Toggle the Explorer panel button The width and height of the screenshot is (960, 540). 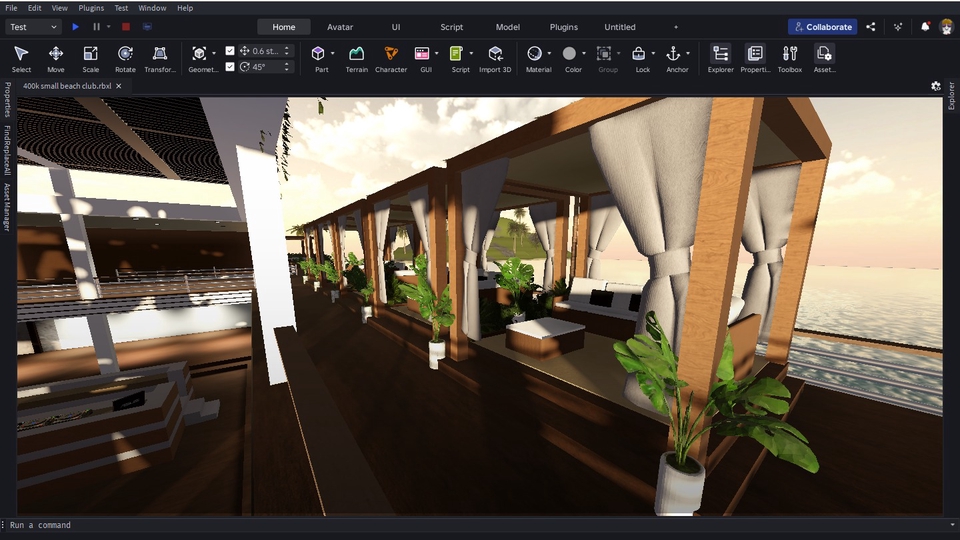(720, 58)
